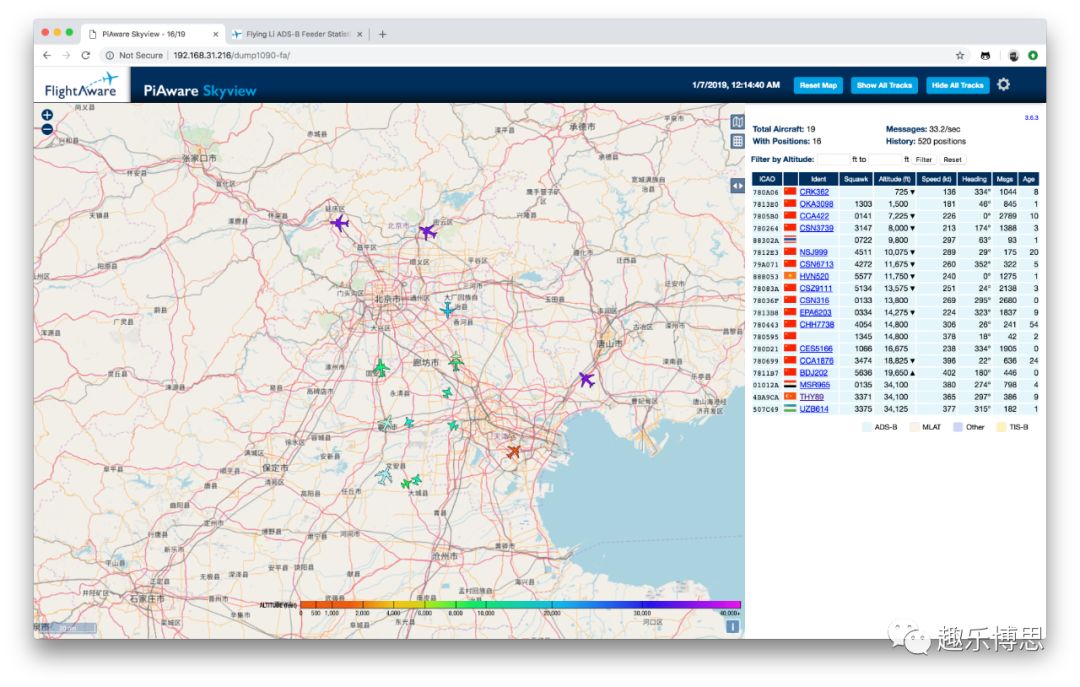Open the CES5166 flight link

click(816, 349)
